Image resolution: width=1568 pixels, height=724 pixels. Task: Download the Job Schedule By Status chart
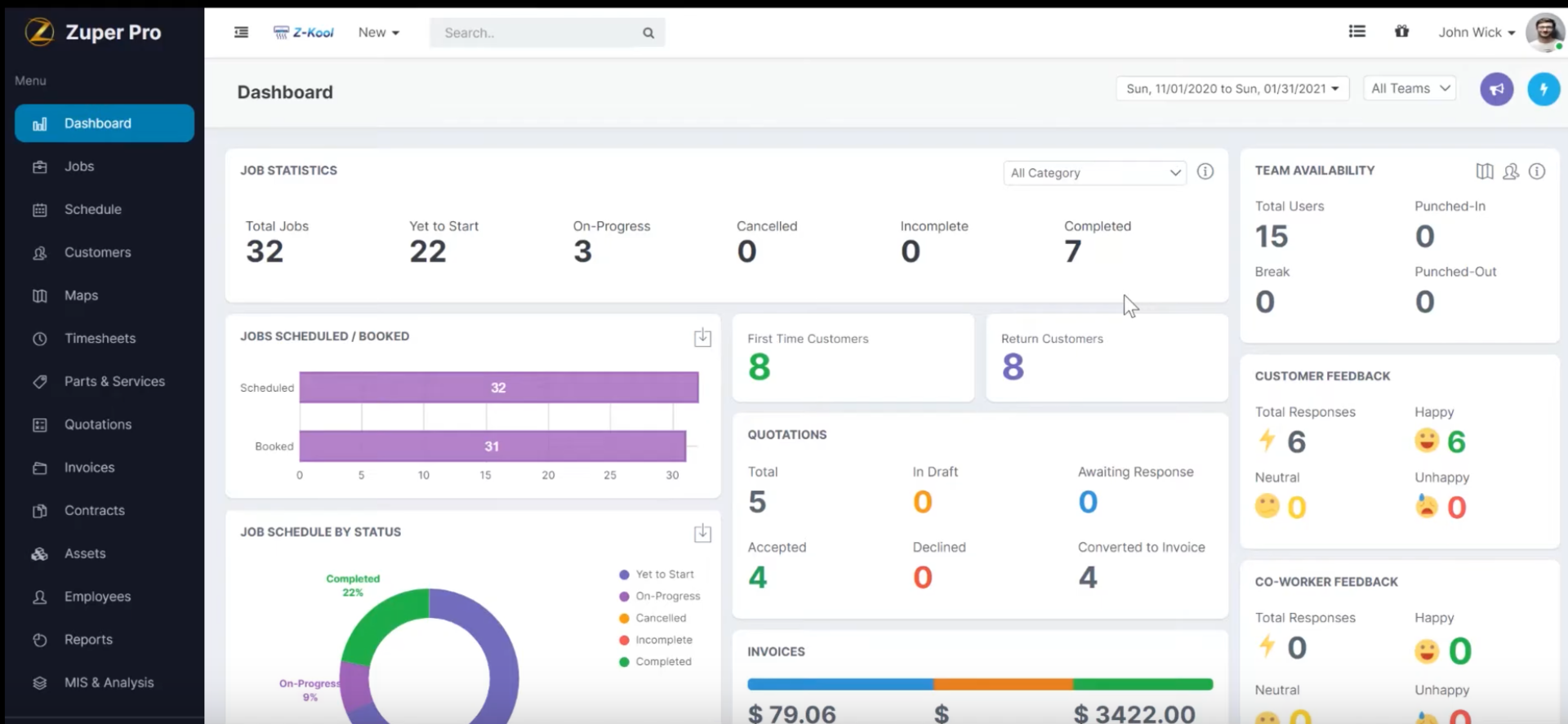click(702, 534)
